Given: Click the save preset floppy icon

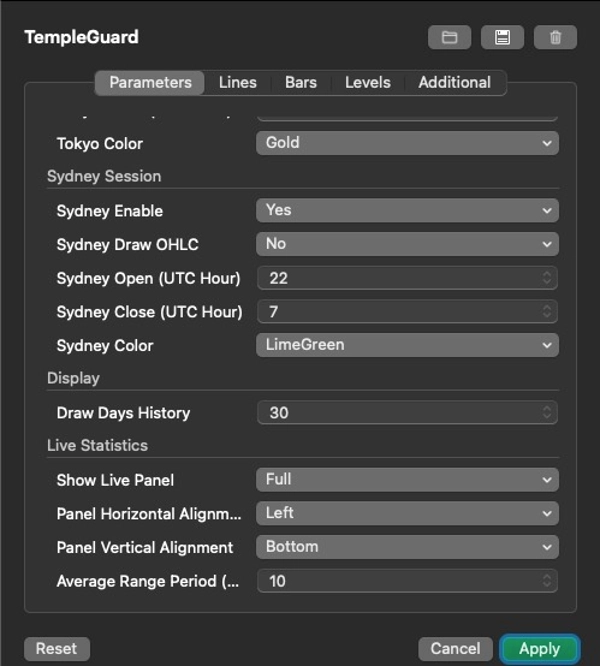Looking at the screenshot, I should 502,37.
